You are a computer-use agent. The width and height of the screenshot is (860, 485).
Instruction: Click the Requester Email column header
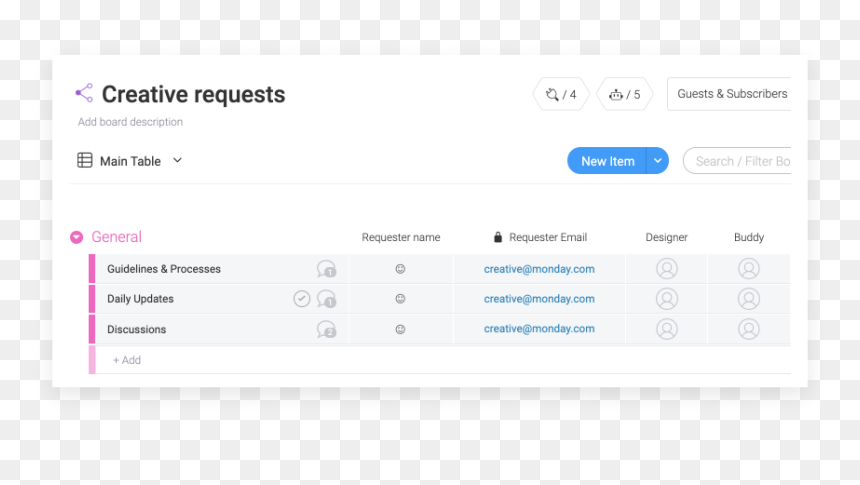(x=548, y=237)
